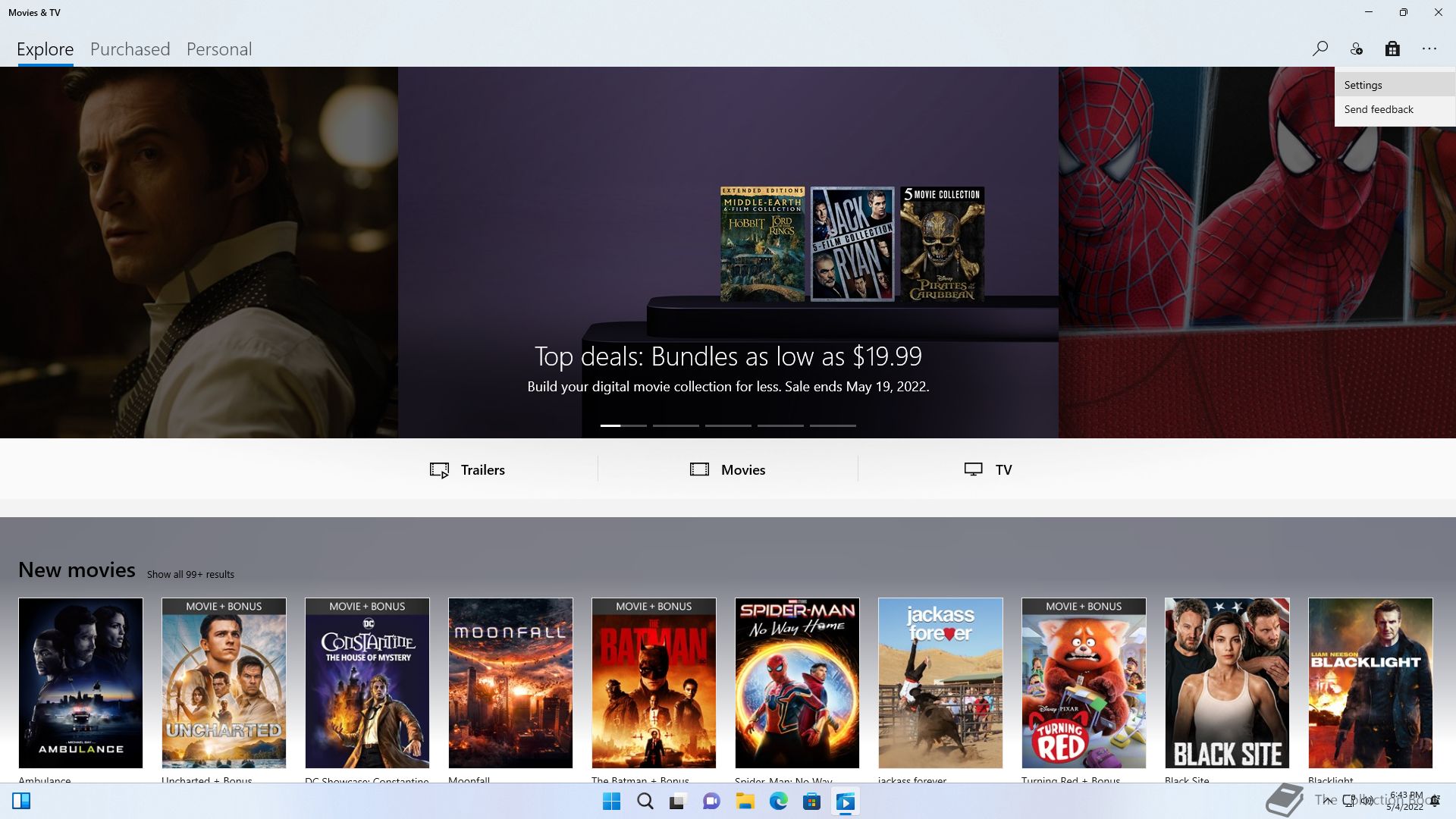This screenshot has width=1456, height=819.
Task: Choose Settings from the dropdown menu
Action: tap(1395, 85)
